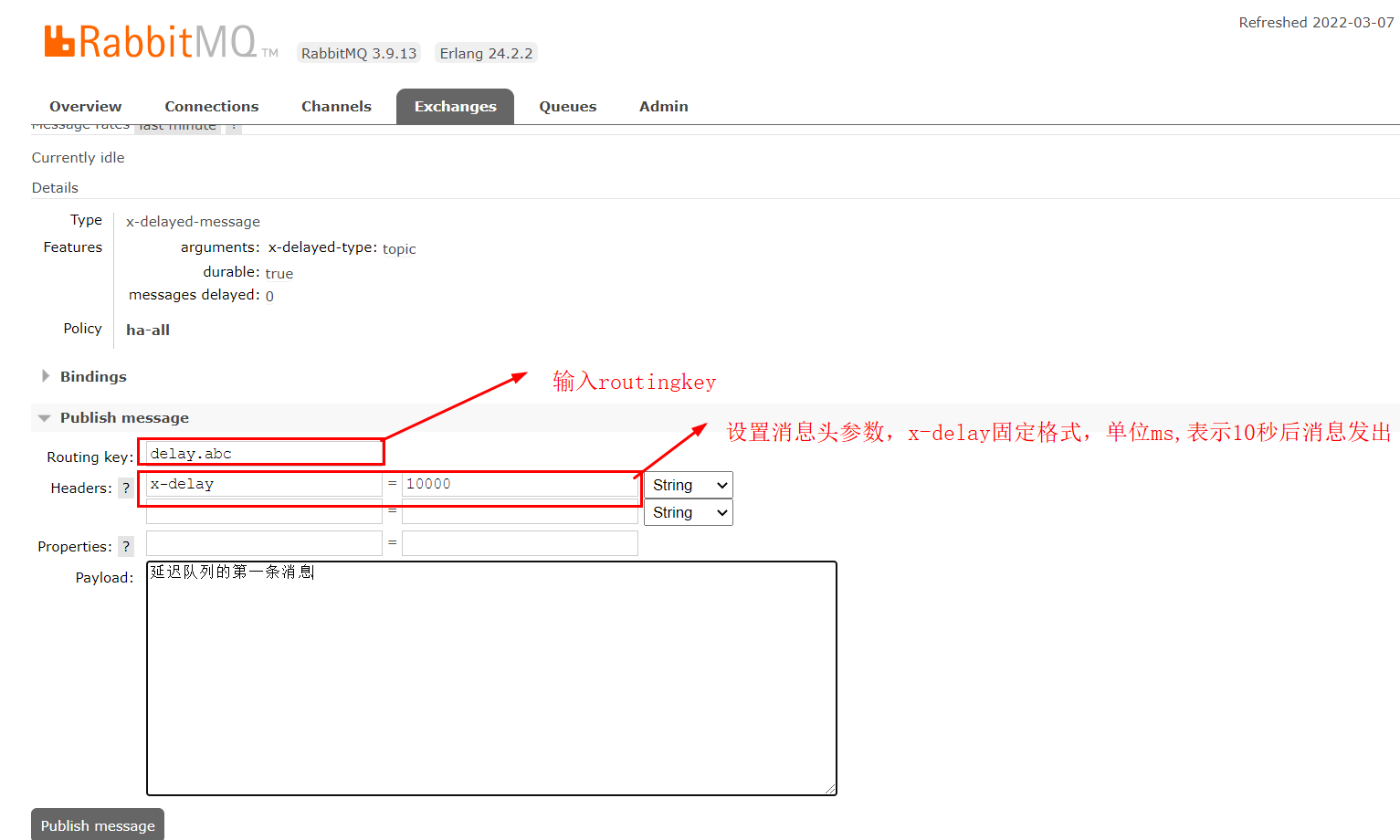Click the RabbitMQ logo
This screenshot has height=840, width=1400.
161,42
